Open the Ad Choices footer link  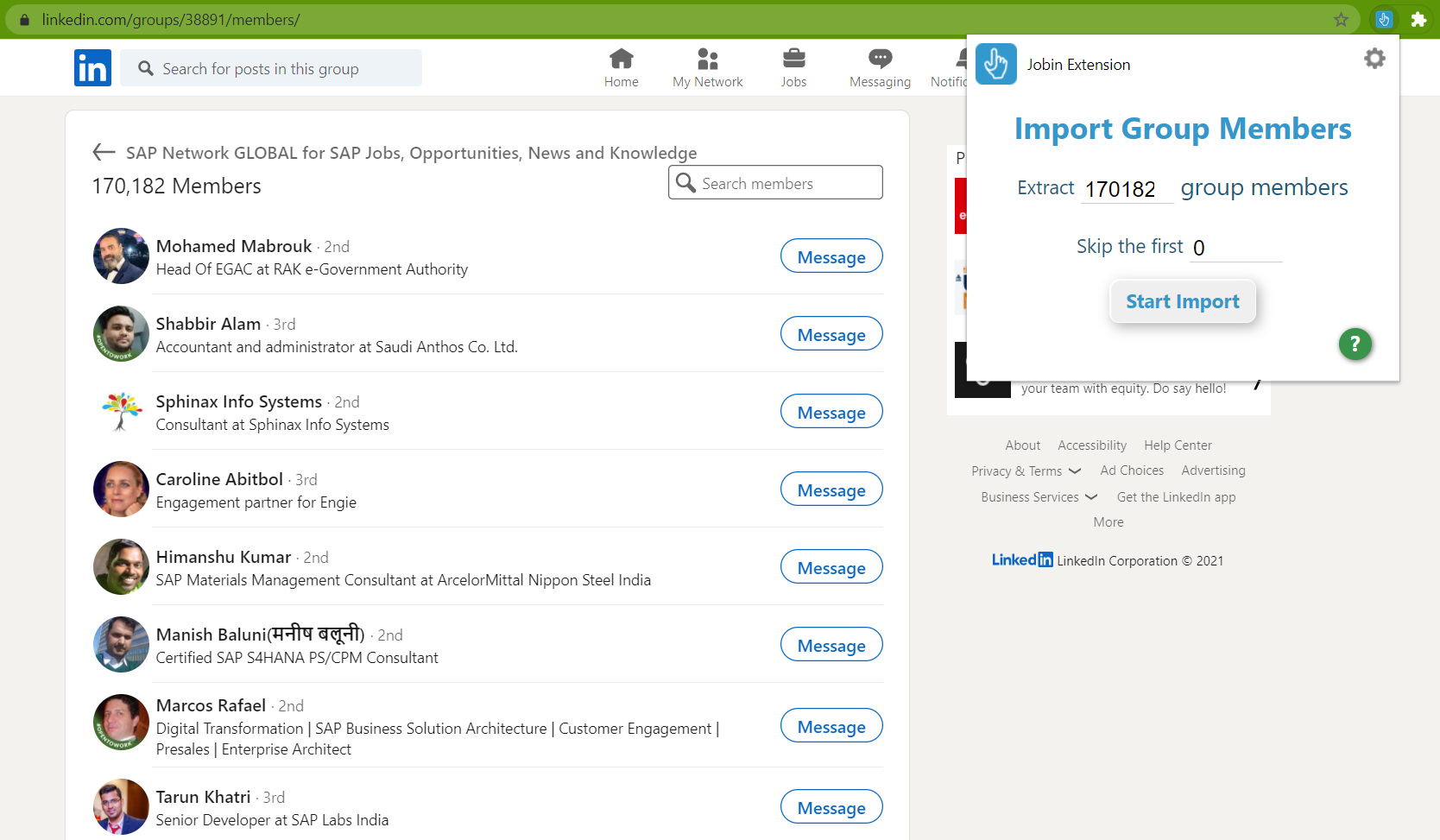(x=1132, y=471)
